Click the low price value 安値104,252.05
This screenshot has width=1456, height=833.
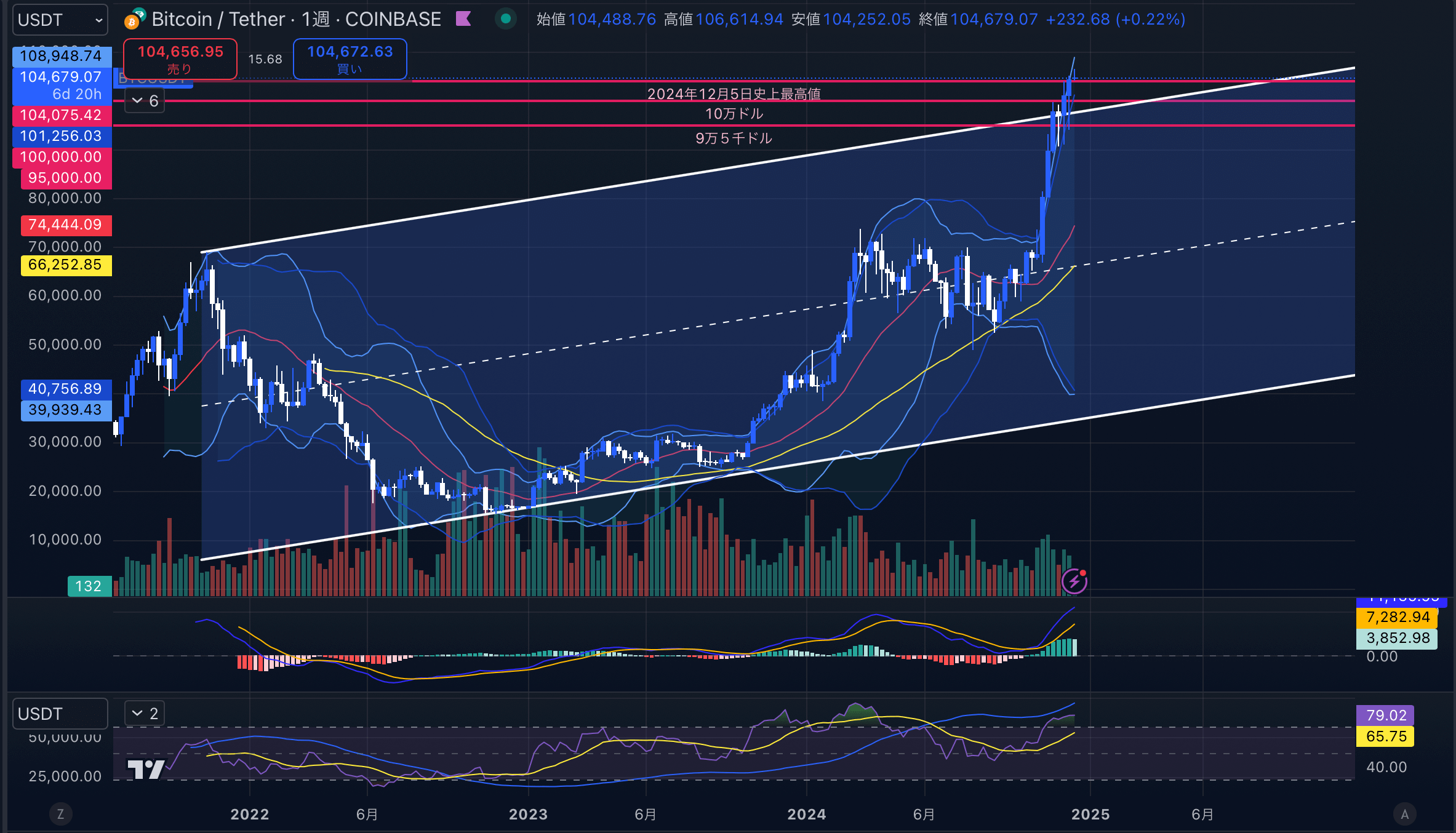850,20
